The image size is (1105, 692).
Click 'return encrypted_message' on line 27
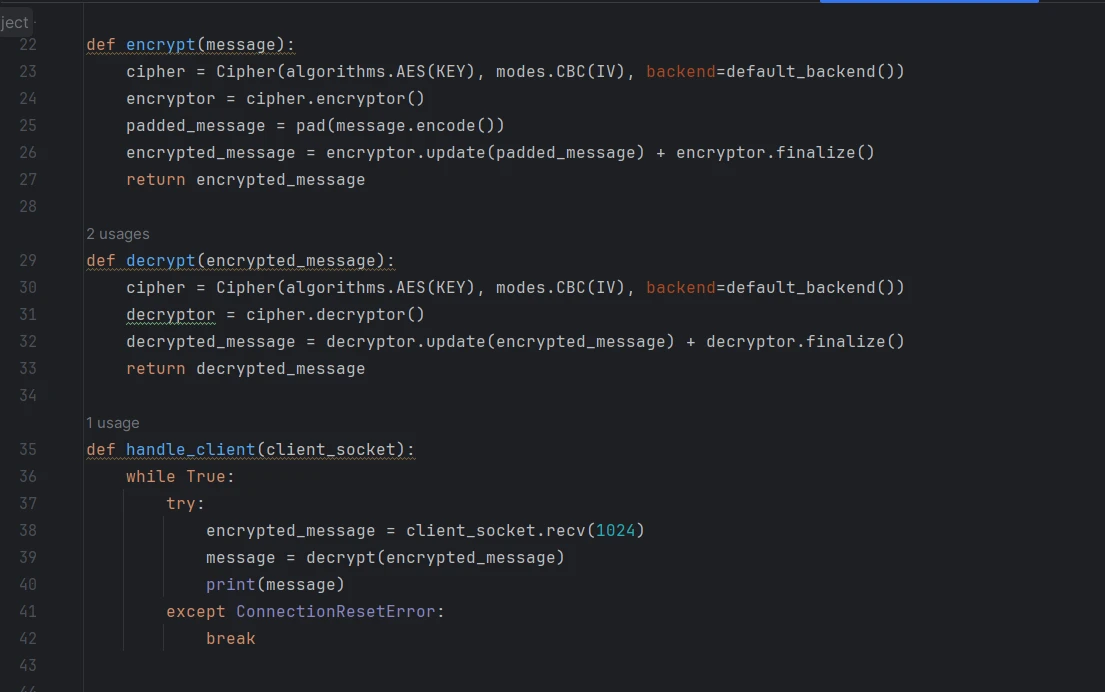click(x=245, y=180)
